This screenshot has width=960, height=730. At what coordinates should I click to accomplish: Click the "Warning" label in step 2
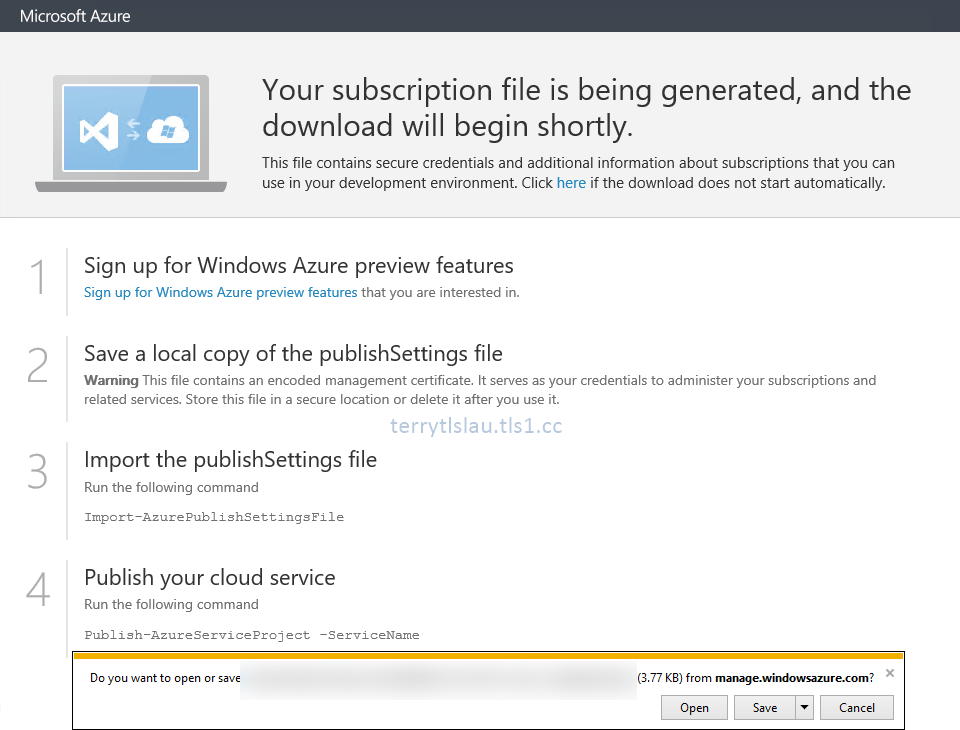coord(111,380)
